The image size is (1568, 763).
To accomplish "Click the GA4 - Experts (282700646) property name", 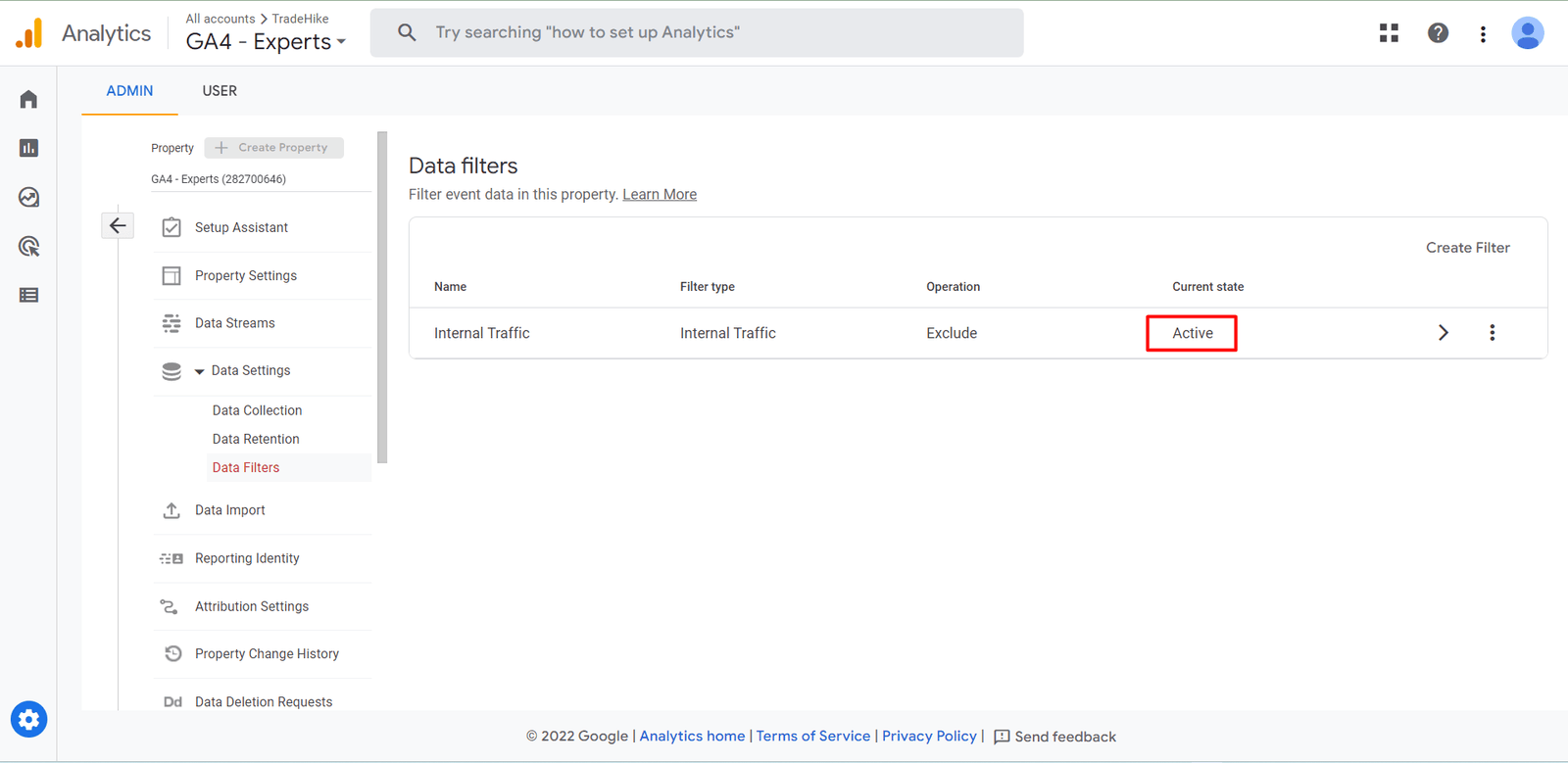I will (x=219, y=179).
